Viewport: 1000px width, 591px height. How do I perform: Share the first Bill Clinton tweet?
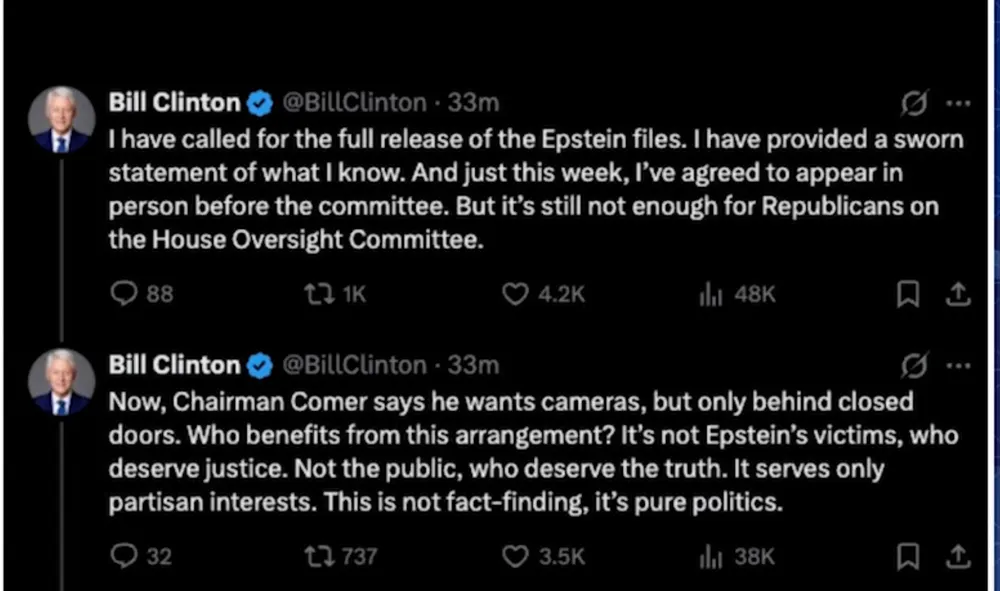coord(957,294)
